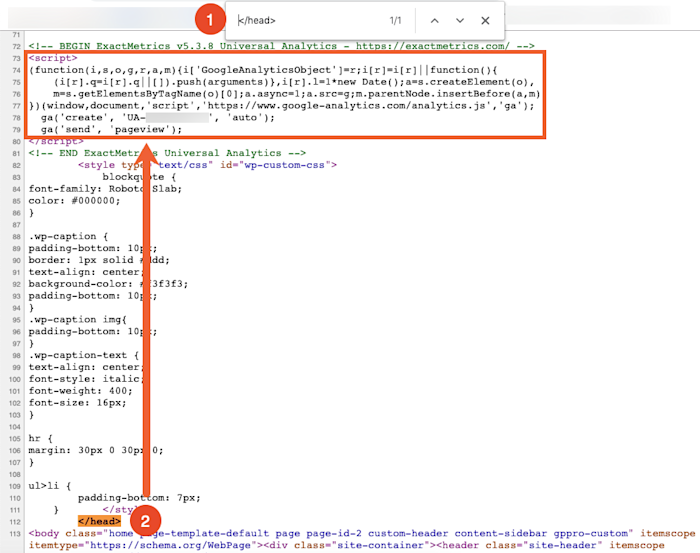Click the color: #000000 line
Image resolution: width=700 pixels, height=553 pixels.
[x=75, y=201]
